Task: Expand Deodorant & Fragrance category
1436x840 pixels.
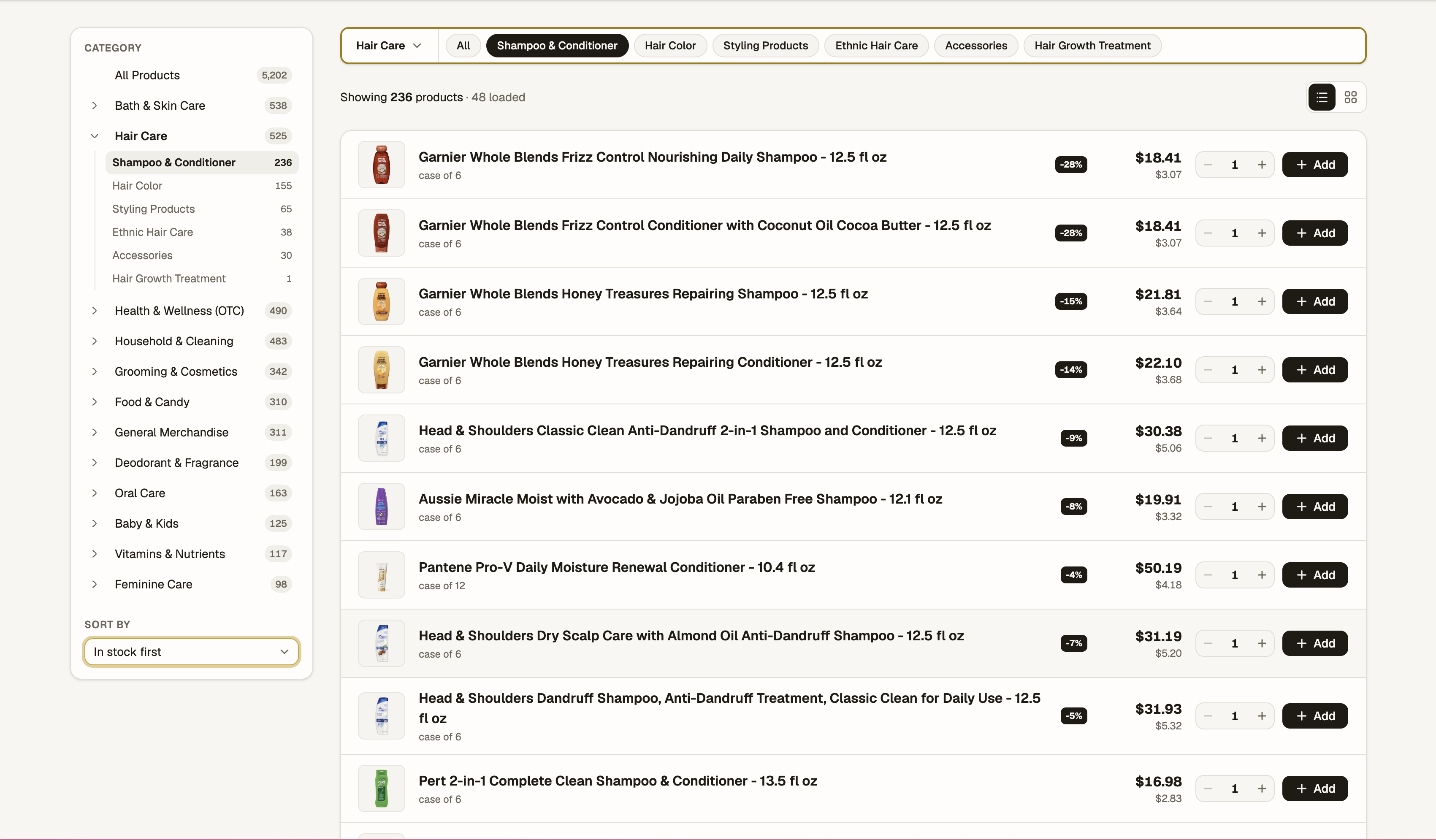Action: (x=95, y=463)
